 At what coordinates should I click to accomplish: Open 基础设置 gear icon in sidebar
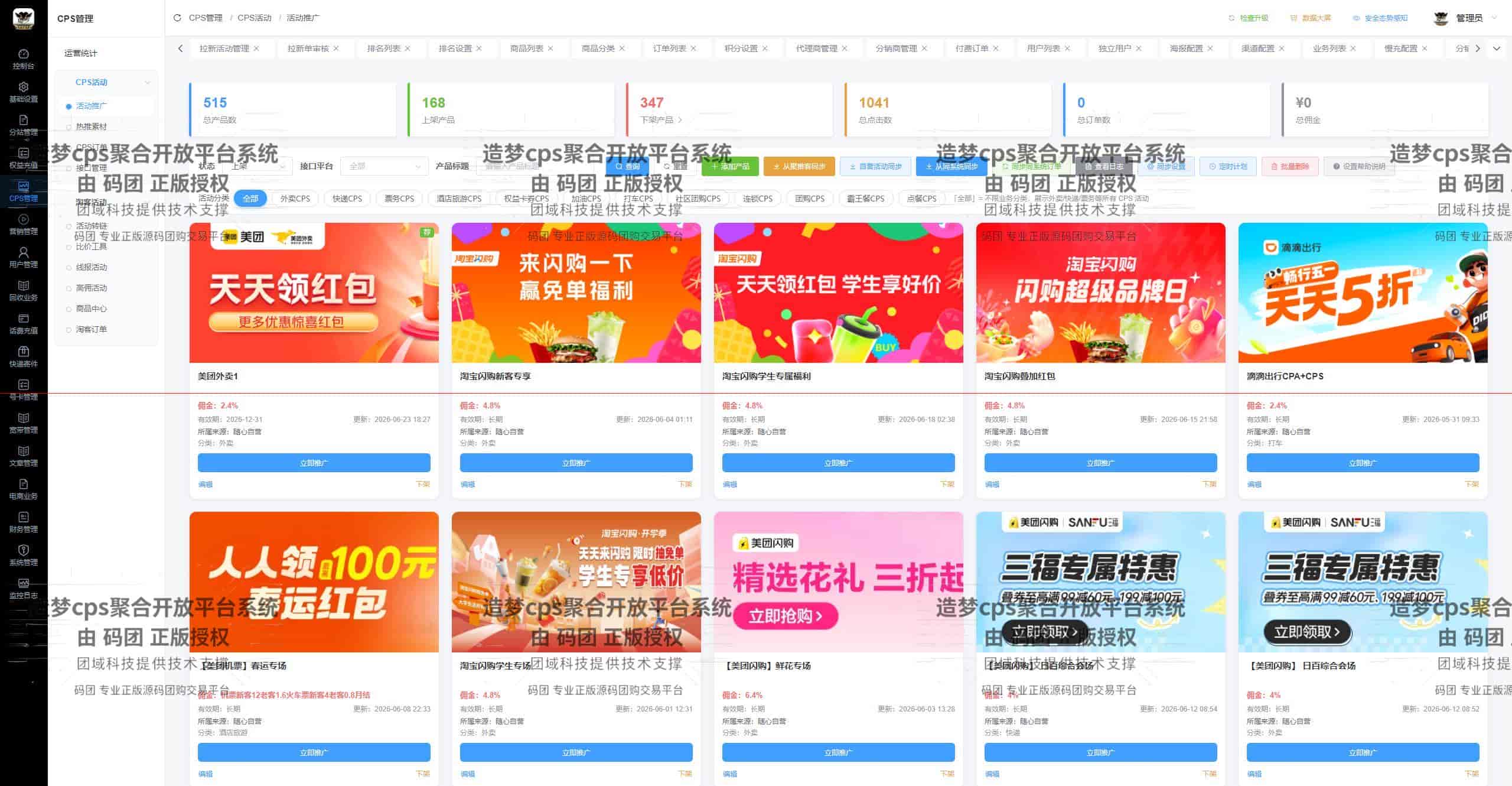[24, 86]
